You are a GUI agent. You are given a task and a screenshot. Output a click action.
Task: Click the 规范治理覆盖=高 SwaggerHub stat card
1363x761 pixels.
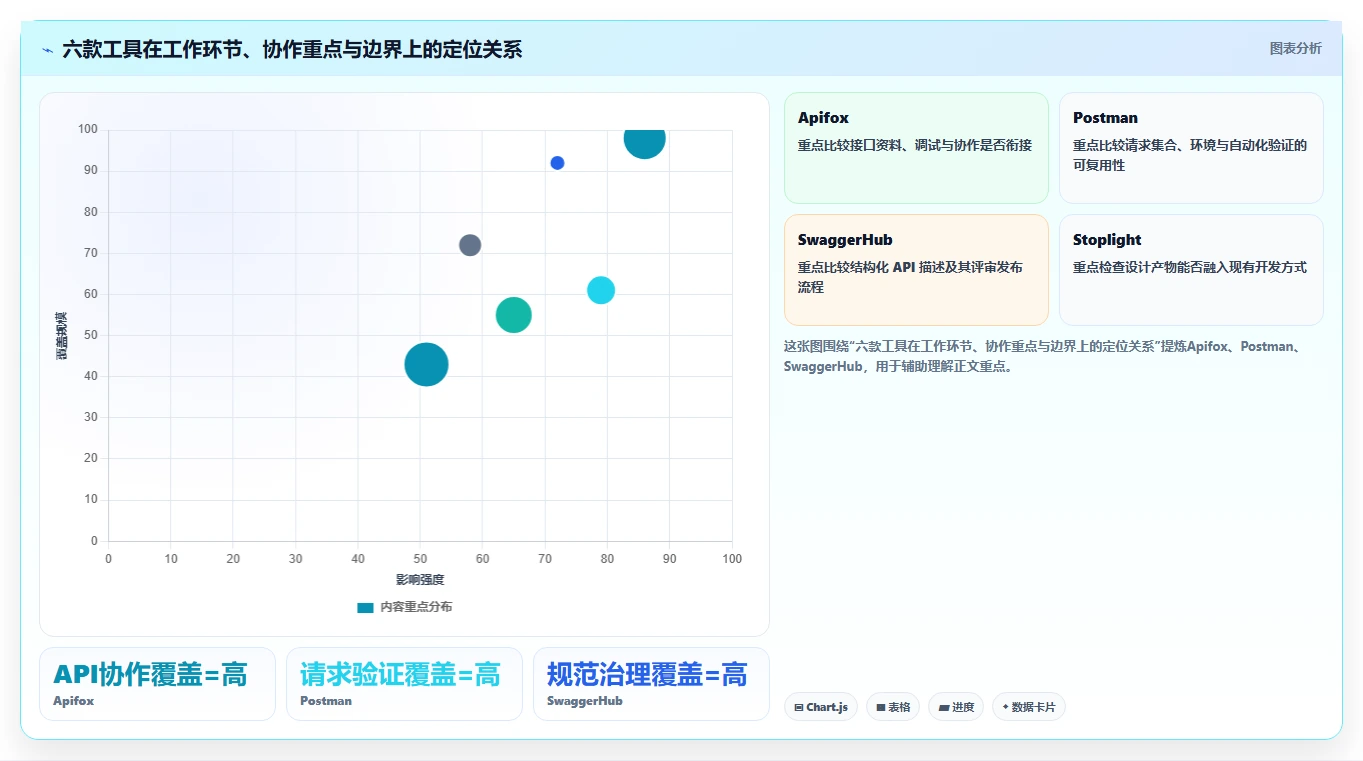(651, 684)
